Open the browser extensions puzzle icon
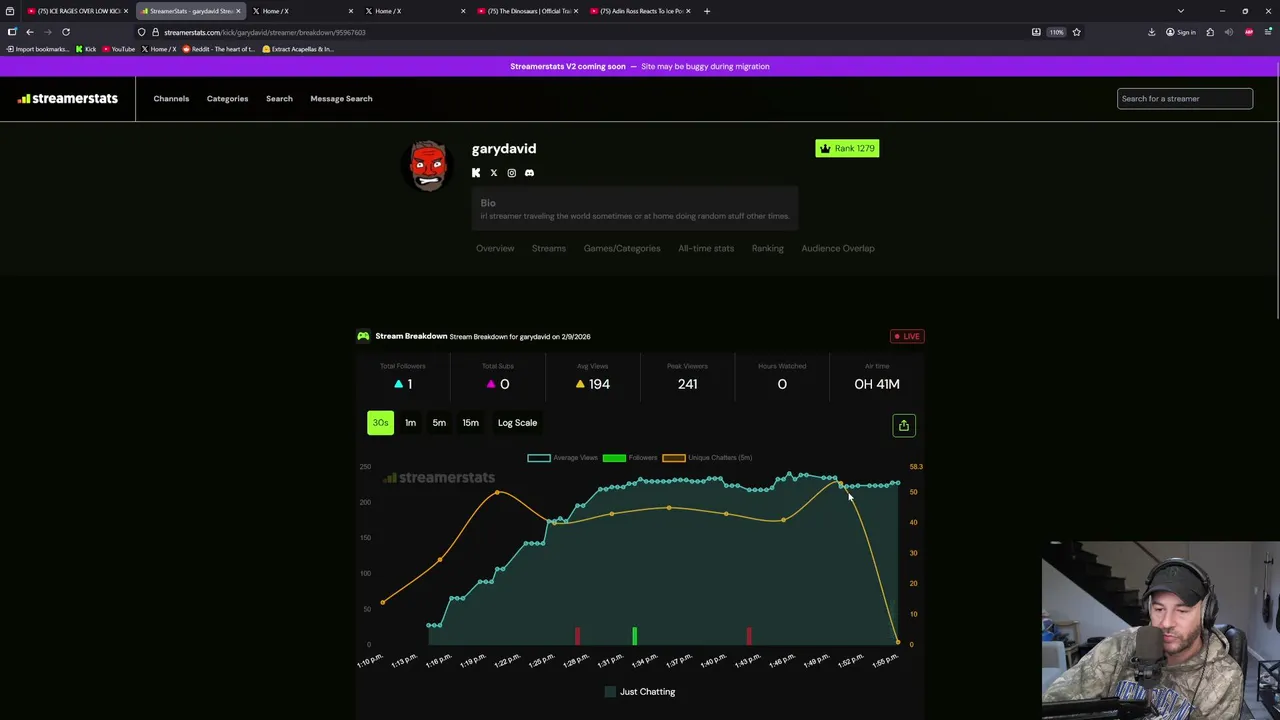 coord(1210,32)
